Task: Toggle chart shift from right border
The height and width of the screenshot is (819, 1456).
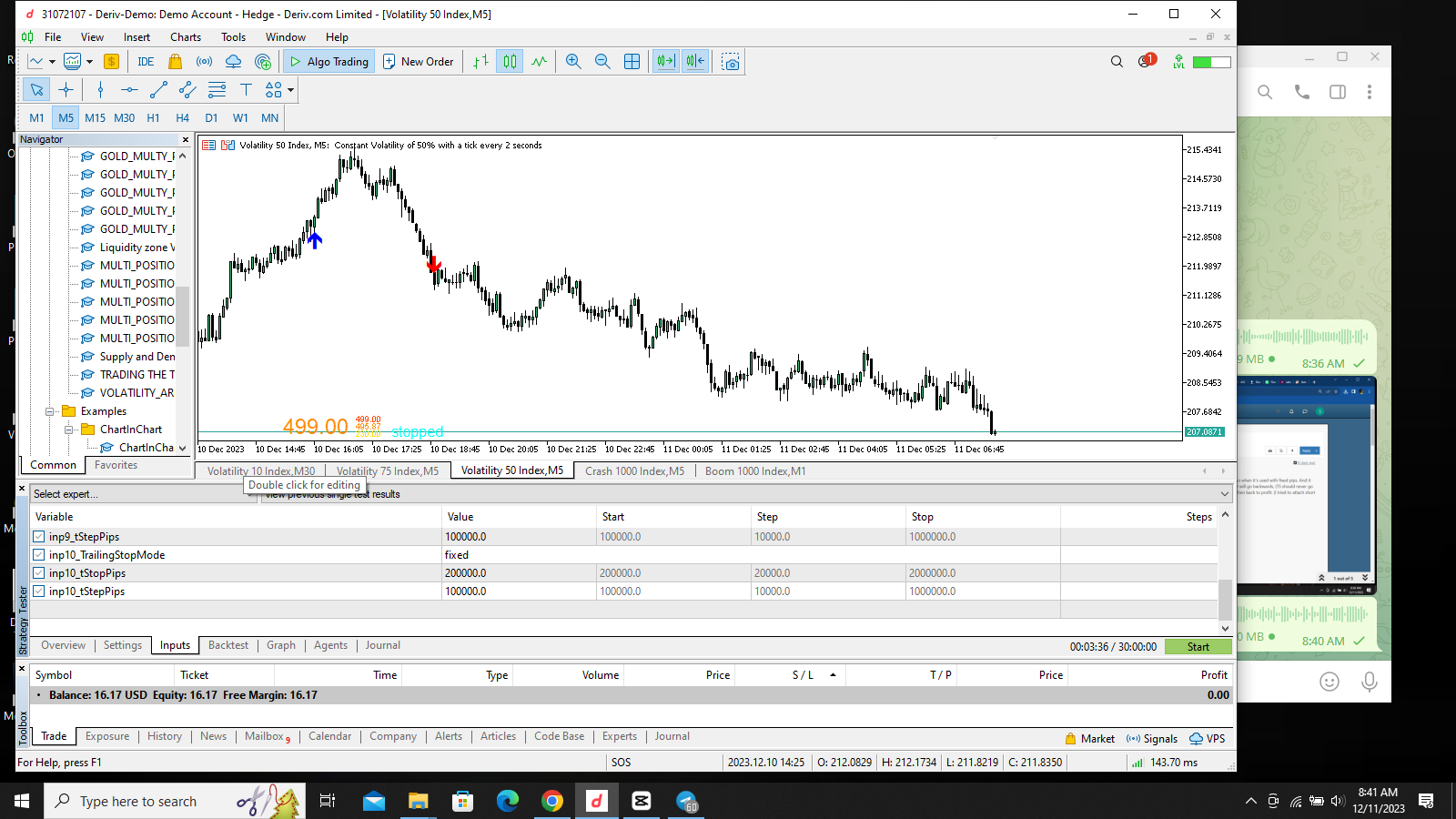Action: (695, 62)
